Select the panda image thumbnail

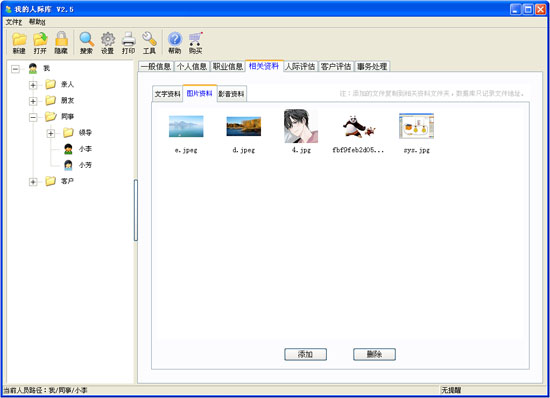point(358,127)
